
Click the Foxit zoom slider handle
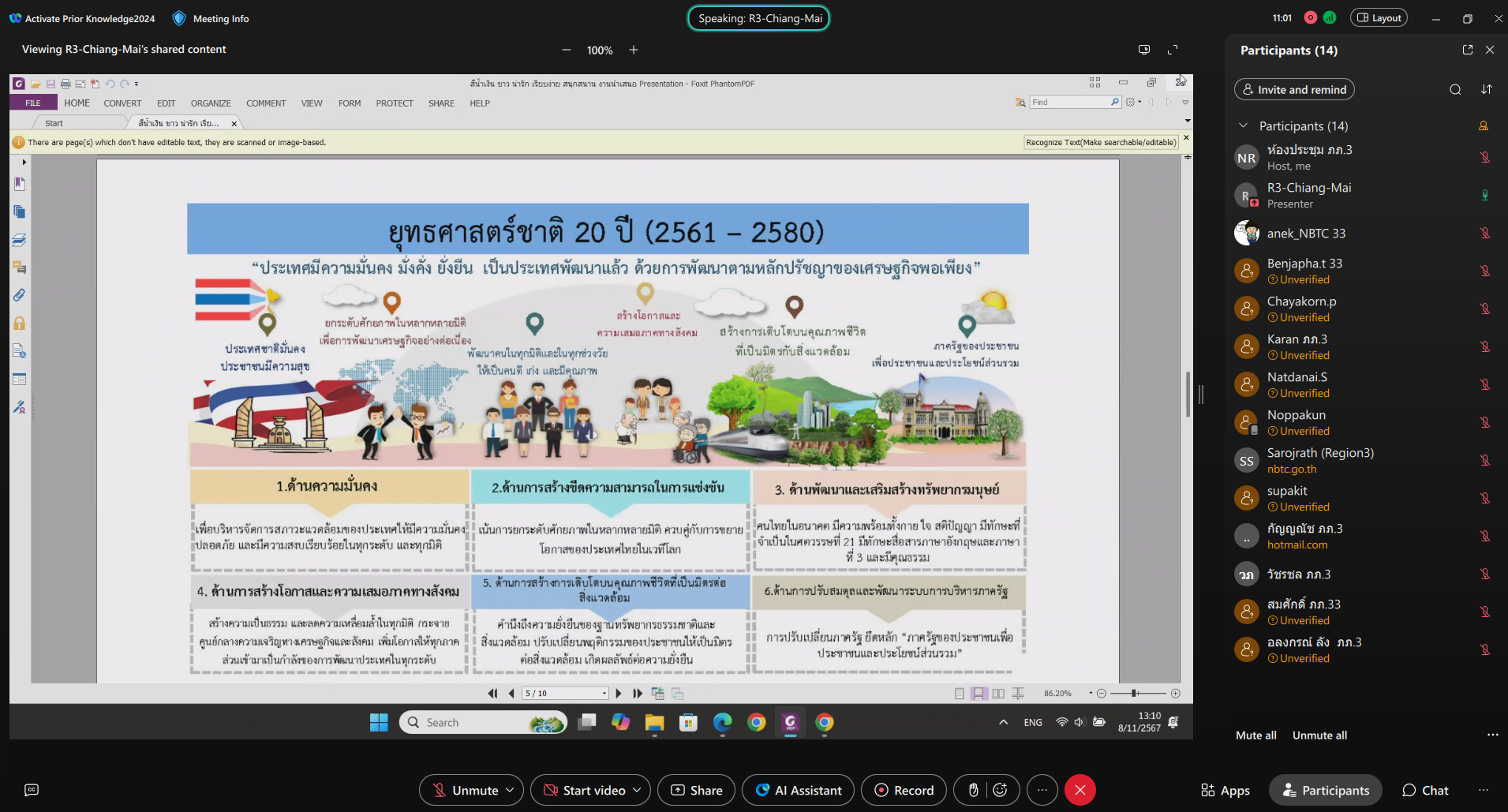coord(1134,694)
